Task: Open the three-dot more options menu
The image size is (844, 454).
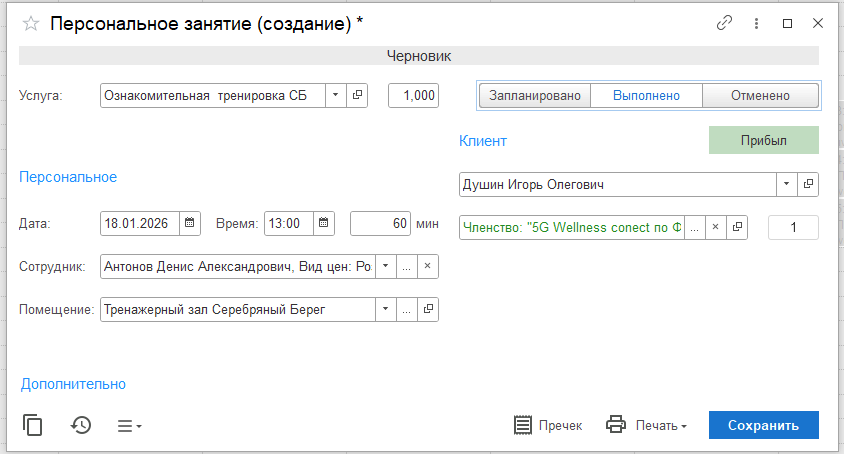Action: click(x=756, y=23)
